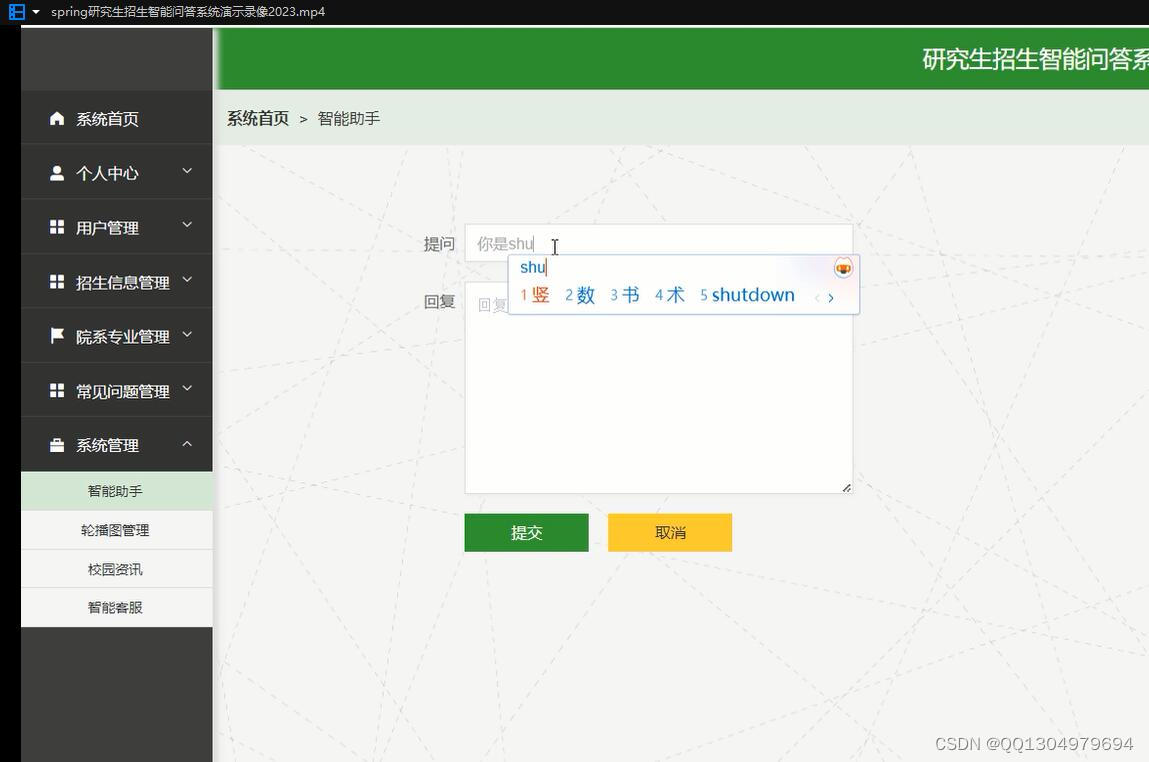Click the briefcase icon beside 系统管理
The width and height of the screenshot is (1149, 762).
[x=57, y=445]
